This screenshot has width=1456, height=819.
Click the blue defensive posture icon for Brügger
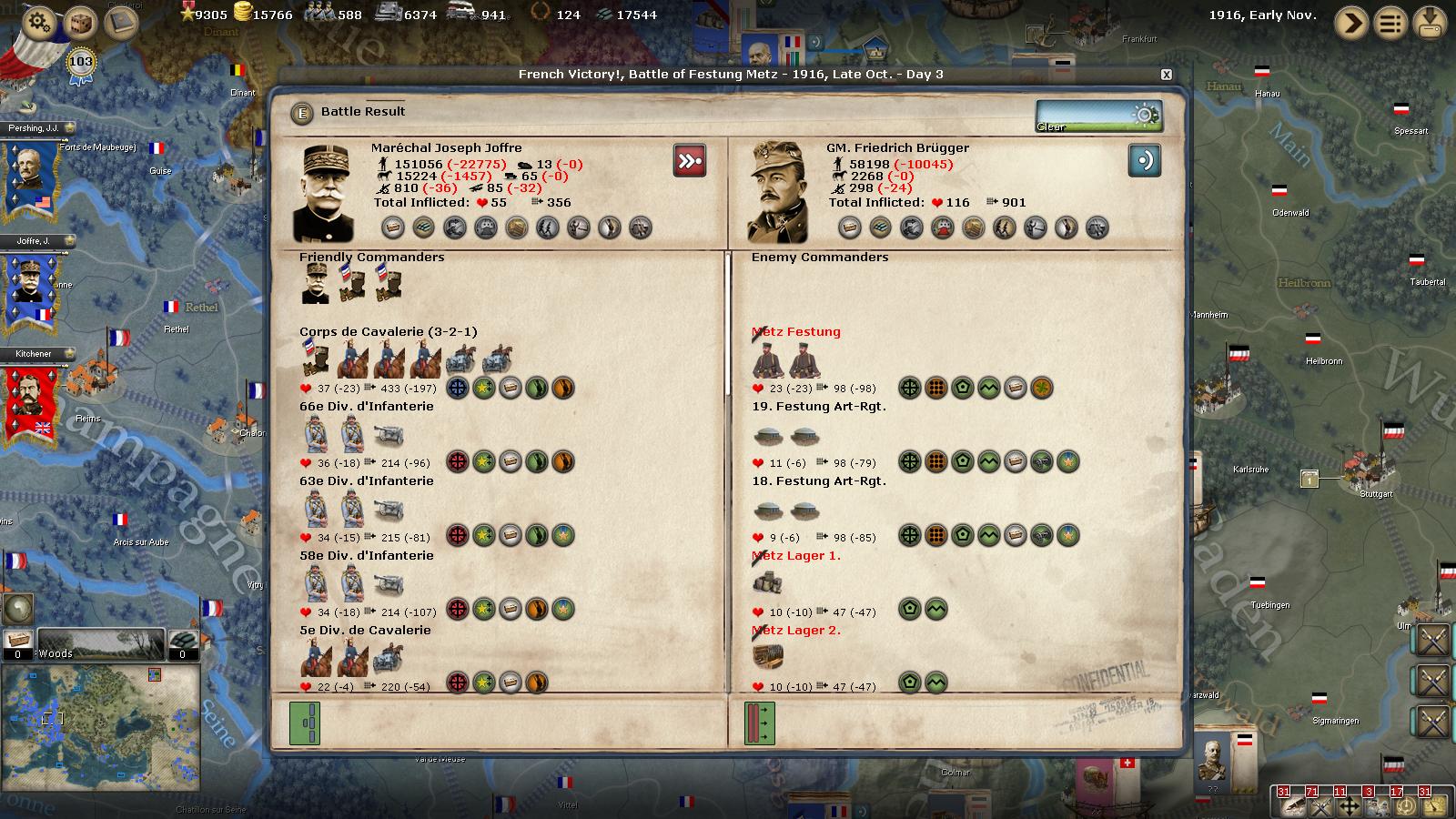click(x=1145, y=161)
